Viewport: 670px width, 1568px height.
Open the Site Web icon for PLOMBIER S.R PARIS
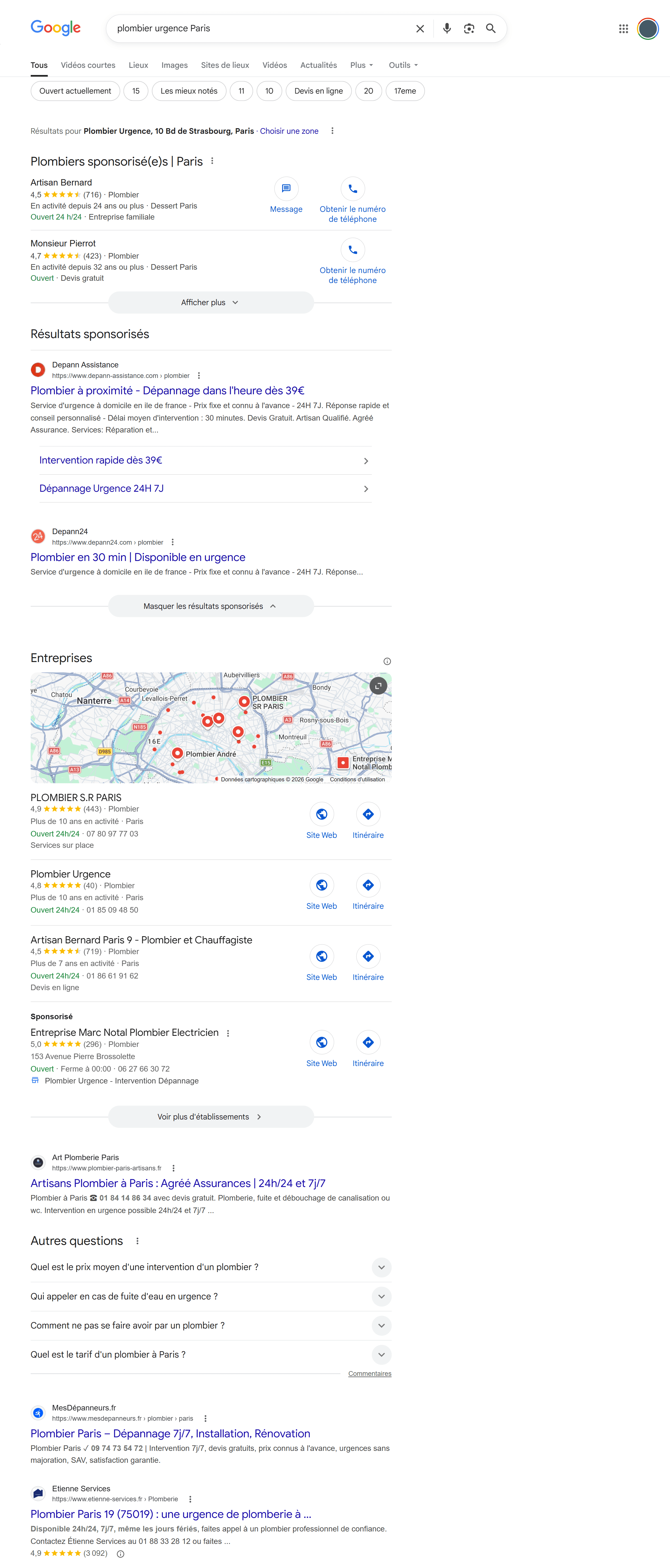pyautogui.click(x=321, y=814)
